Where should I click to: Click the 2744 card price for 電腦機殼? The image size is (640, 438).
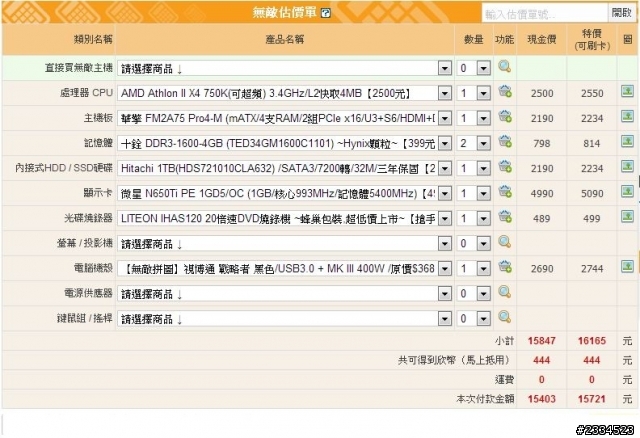click(x=592, y=269)
